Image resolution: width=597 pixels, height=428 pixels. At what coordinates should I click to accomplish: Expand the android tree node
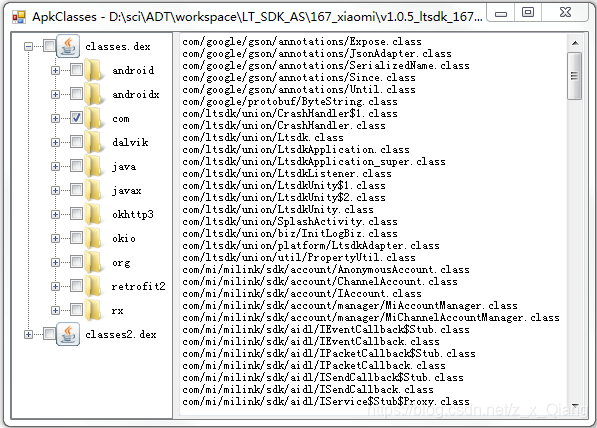(55, 70)
